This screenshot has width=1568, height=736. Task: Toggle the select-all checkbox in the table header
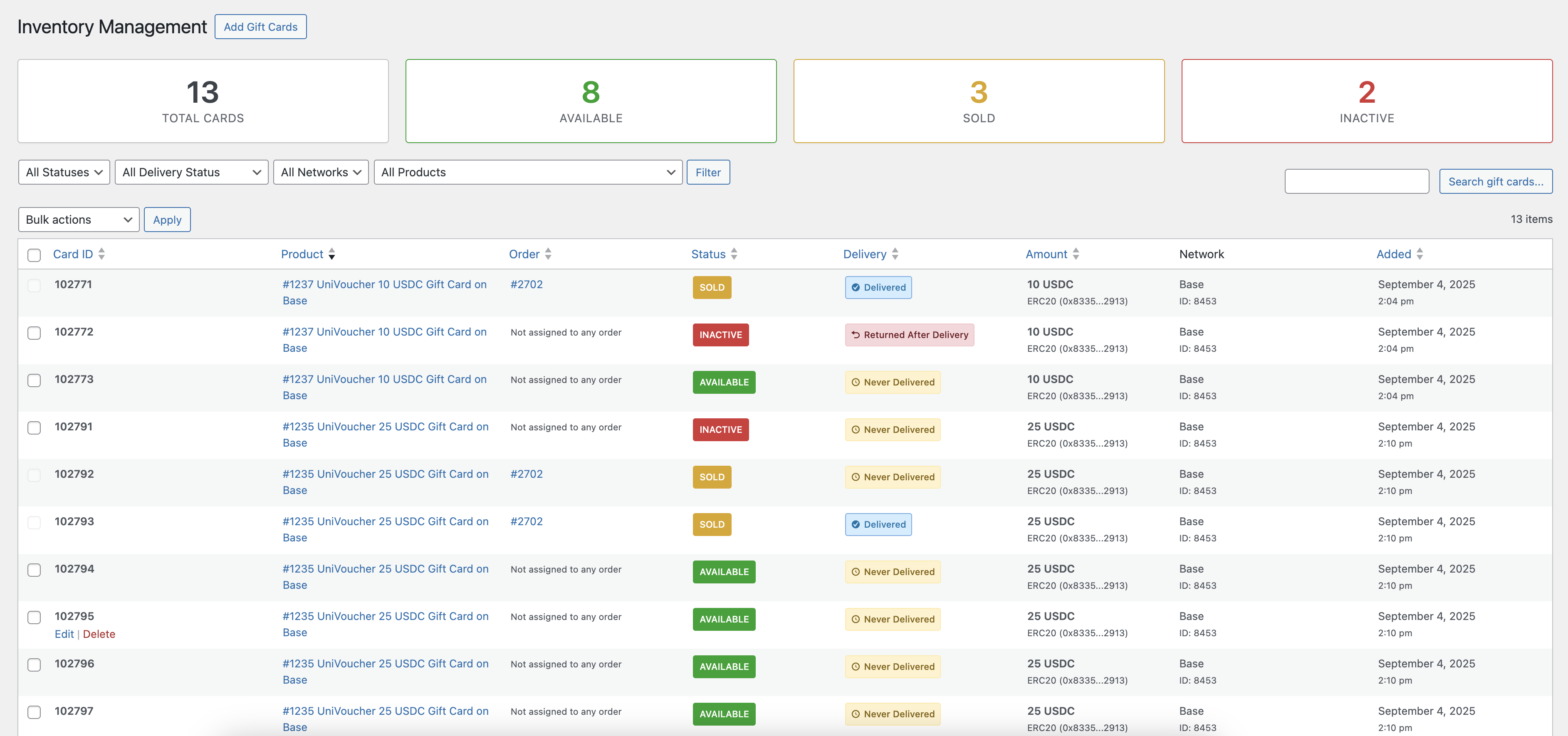tap(34, 255)
